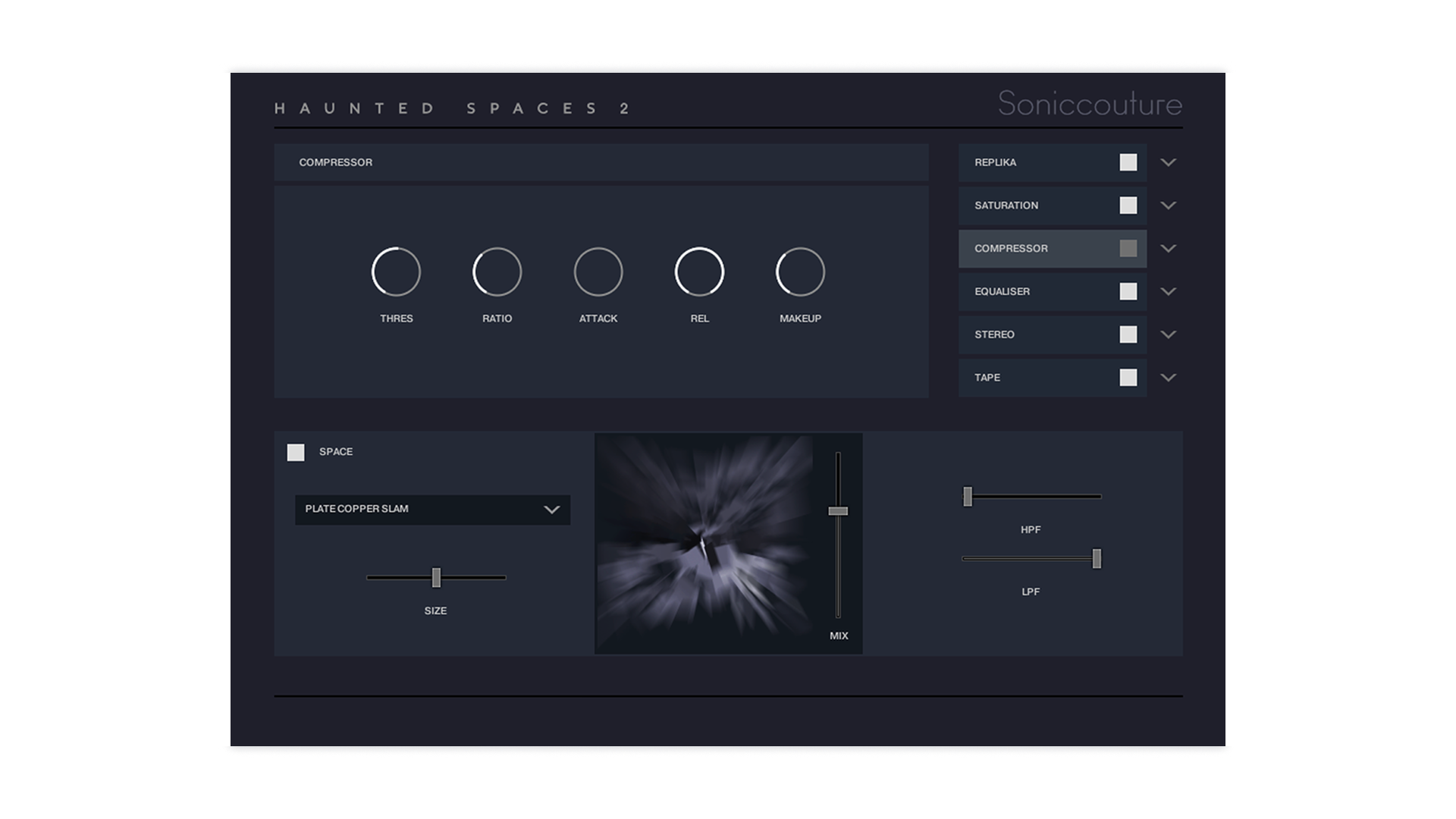Adjust the MAKEUP knob
Viewport: 1456px width, 819px height.
pos(800,271)
